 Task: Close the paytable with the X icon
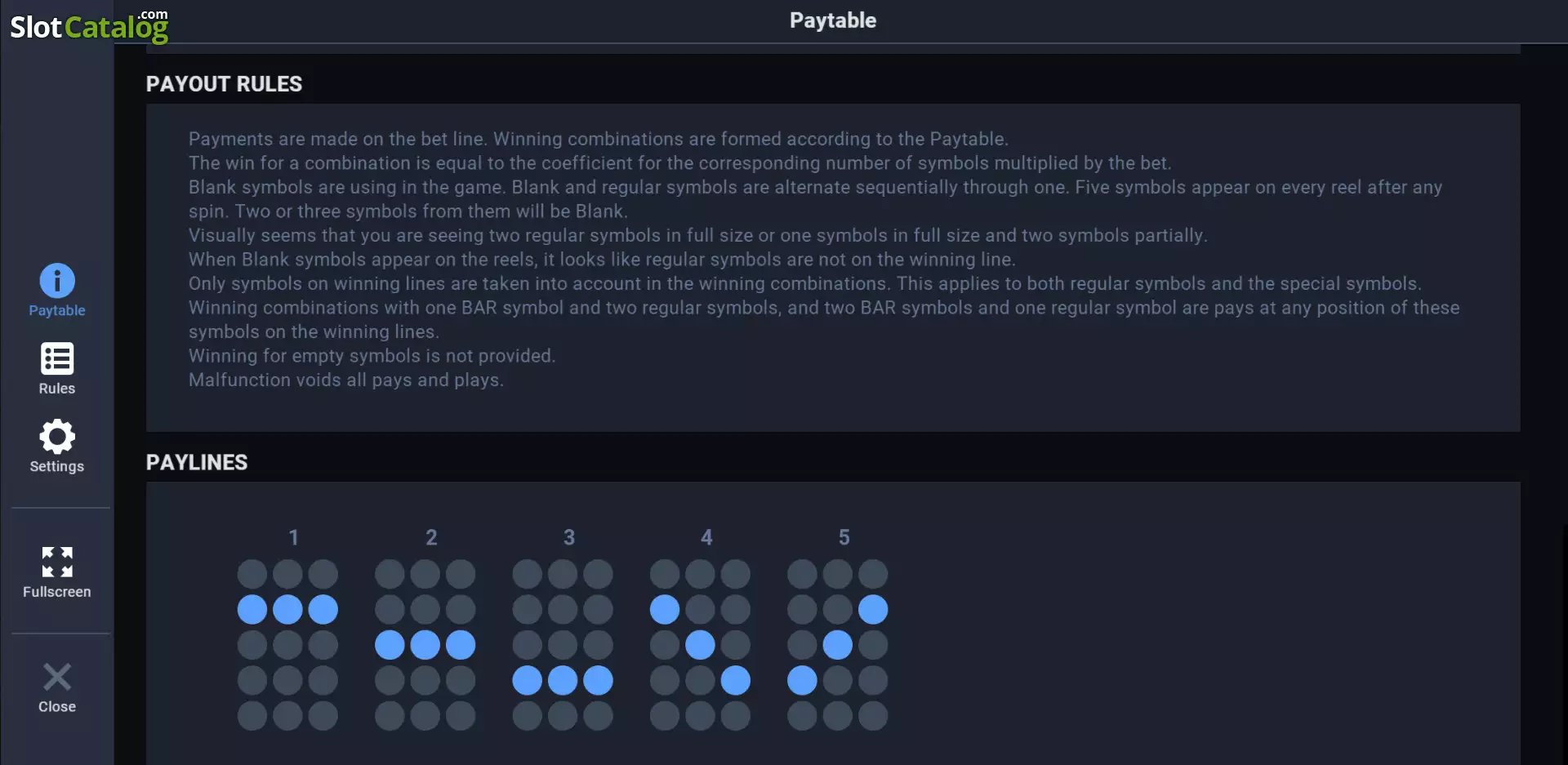(x=57, y=677)
